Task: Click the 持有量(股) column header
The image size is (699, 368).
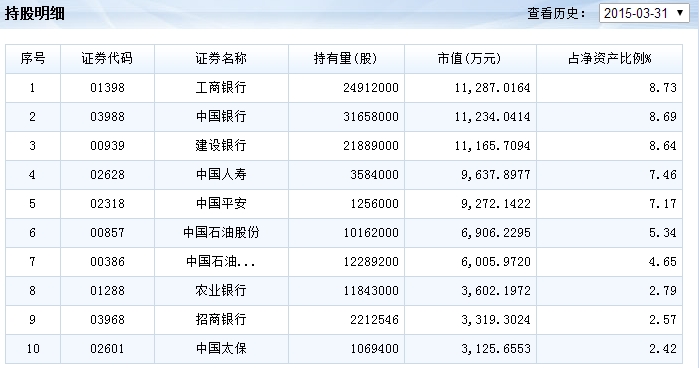Action: [345, 58]
